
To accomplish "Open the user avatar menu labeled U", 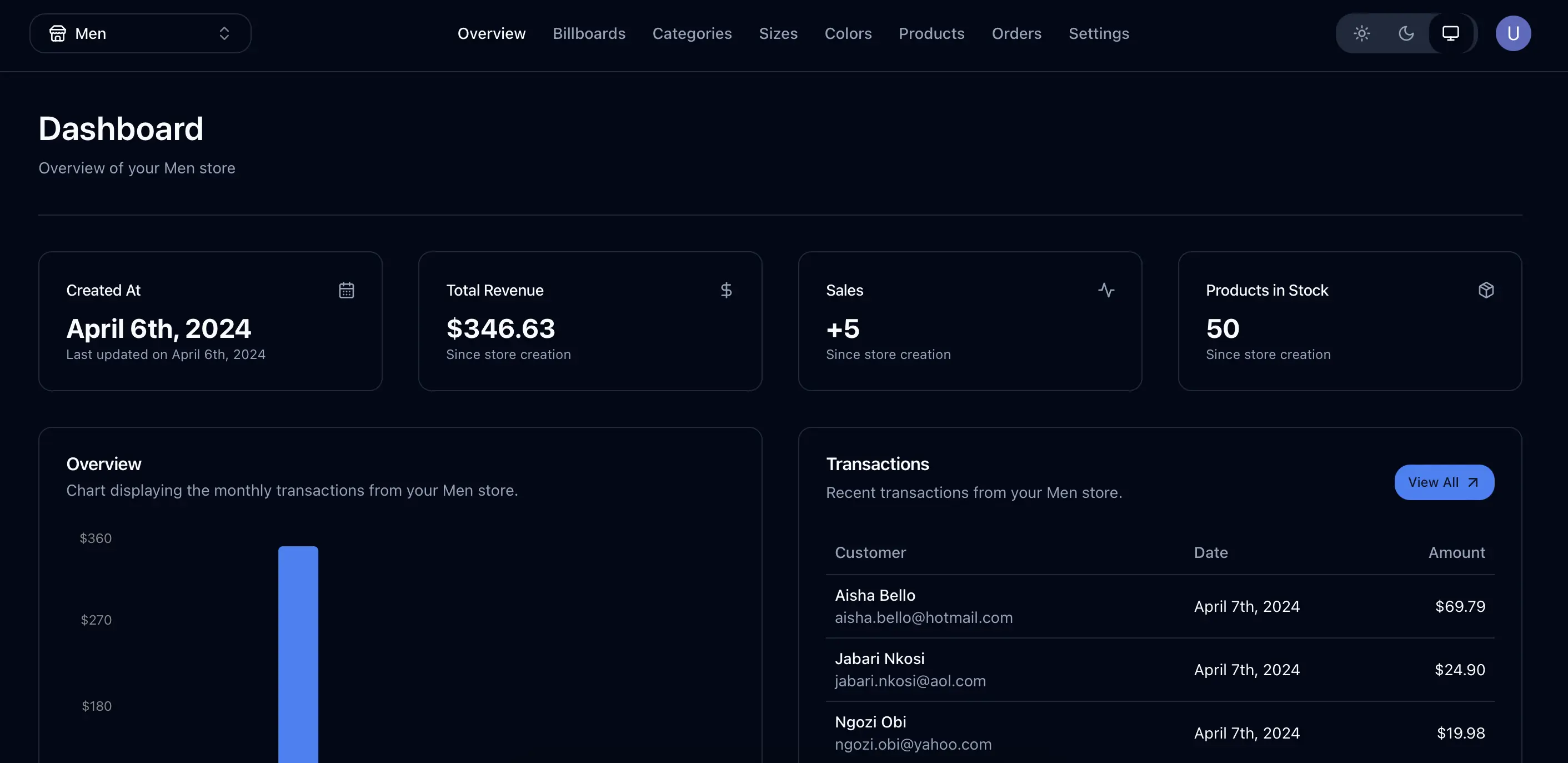I will click(x=1513, y=33).
